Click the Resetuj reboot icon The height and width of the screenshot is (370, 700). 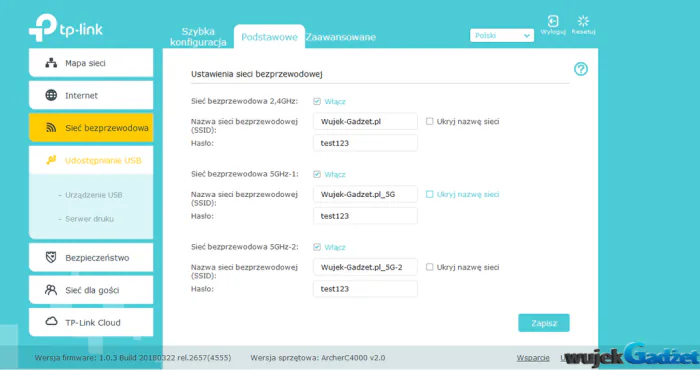point(583,21)
